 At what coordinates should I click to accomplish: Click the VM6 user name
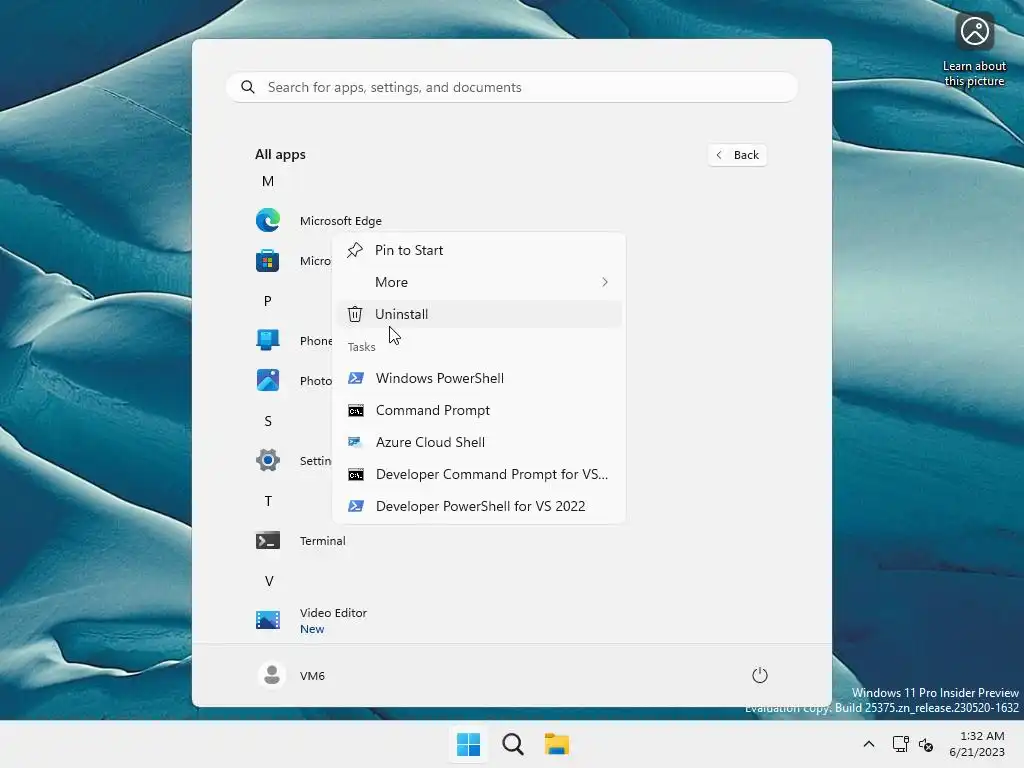[312, 675]
